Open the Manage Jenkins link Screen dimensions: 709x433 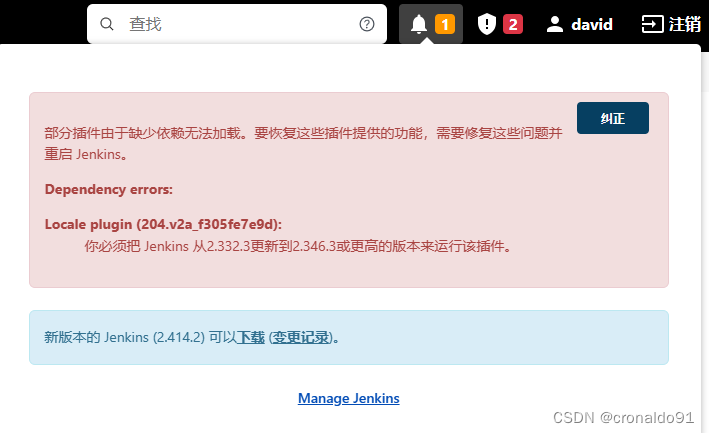pyautogui.click(x=349, y=398)
